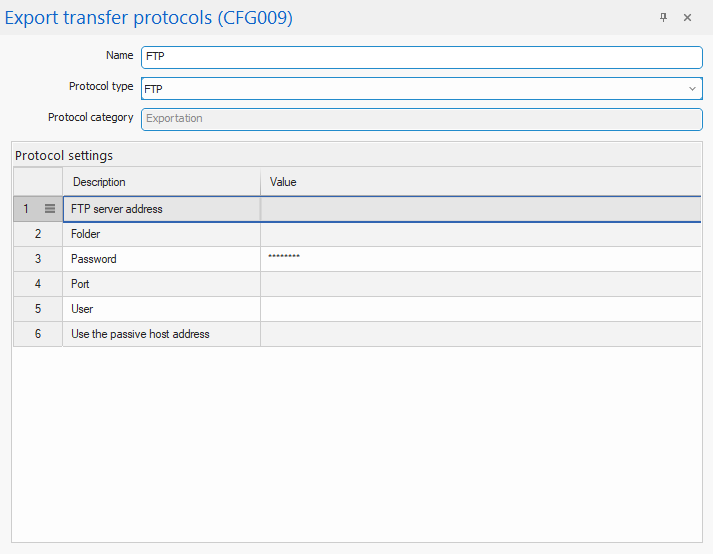Edit the FTP server address value
713x554 pixels.
coord(480,209)
